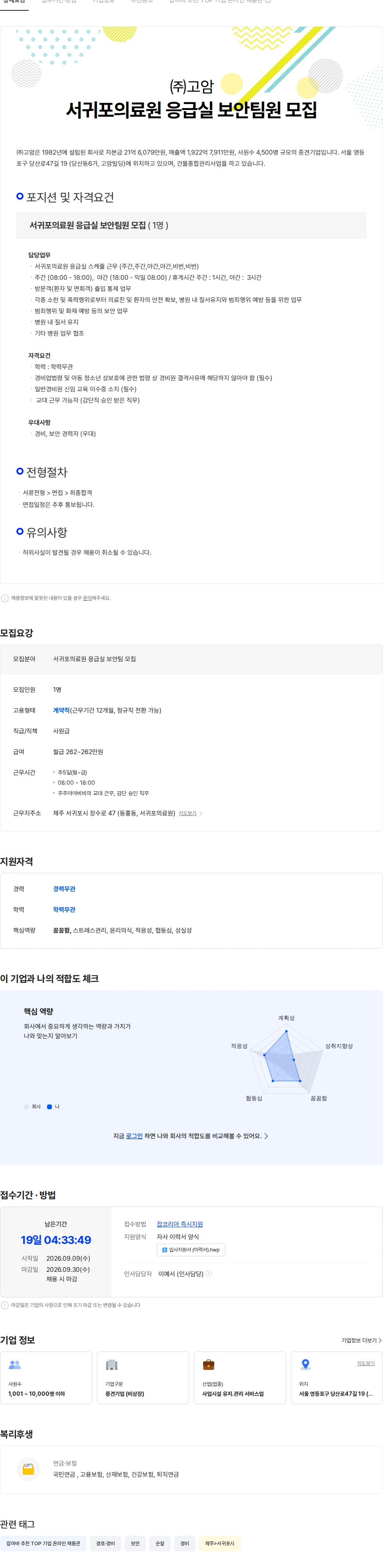Click the 사원수 company info card
This screenshot has height=1568, width=383.
pos(46,1377)
